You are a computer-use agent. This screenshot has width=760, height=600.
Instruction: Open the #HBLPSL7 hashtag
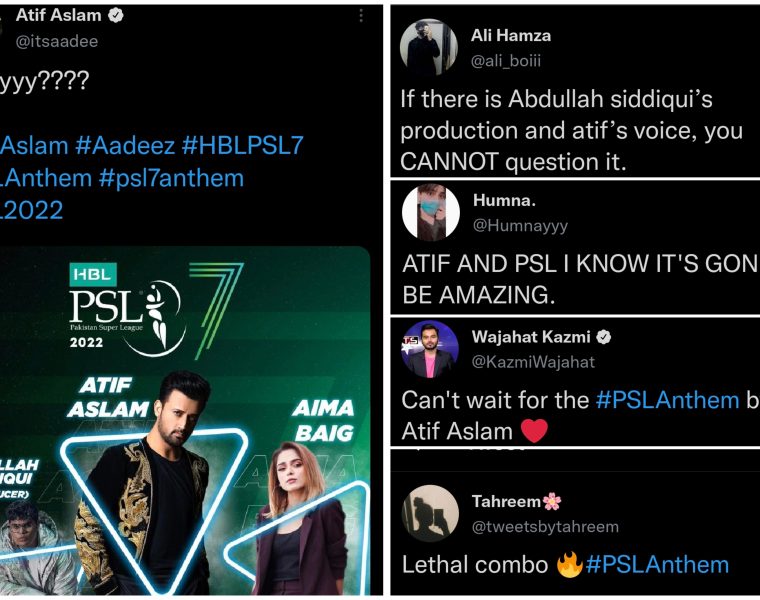coord(242,146)
